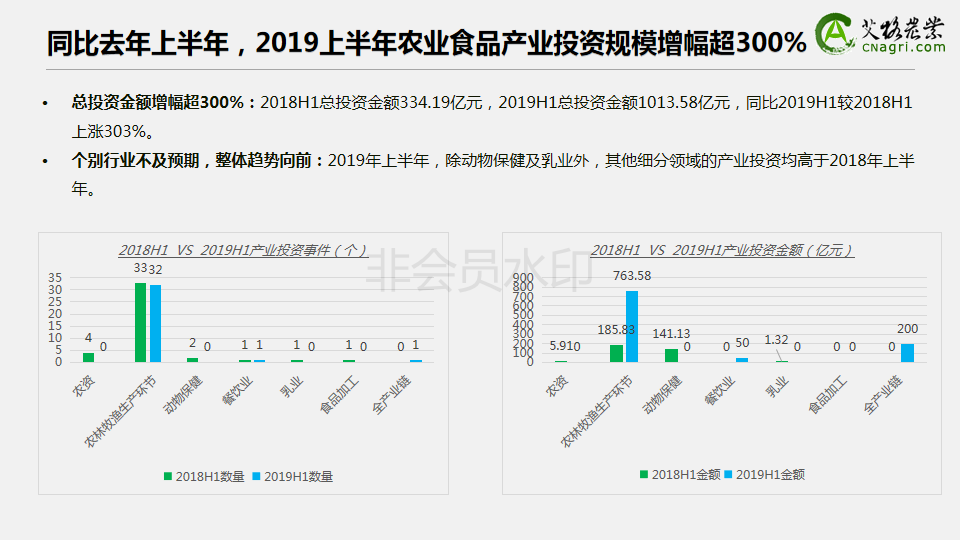Viewport: 960px width, 540px height.
Task: Select the green bar labeled 141.13
Action: tap(671, 355)
